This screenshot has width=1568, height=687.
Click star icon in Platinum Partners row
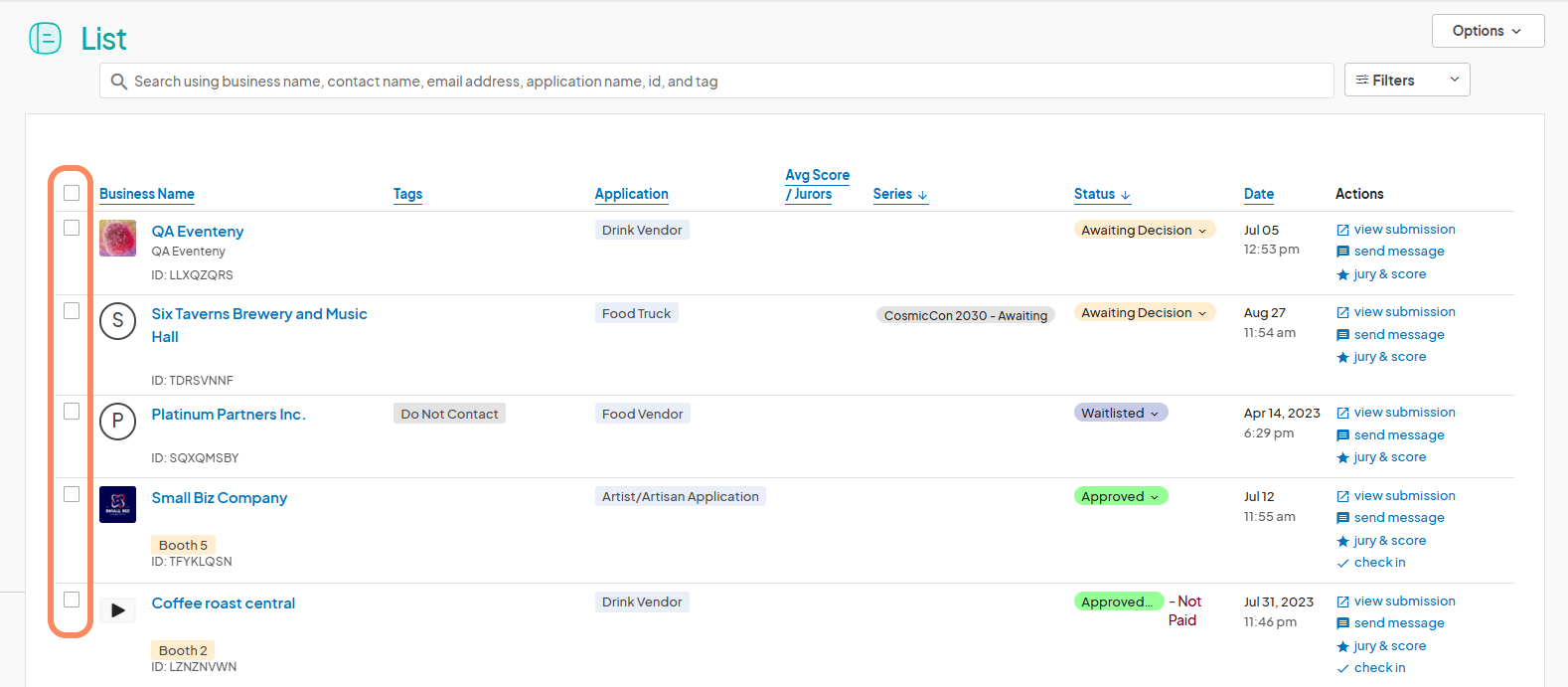pyautogui.click(x=1343, y=458)
